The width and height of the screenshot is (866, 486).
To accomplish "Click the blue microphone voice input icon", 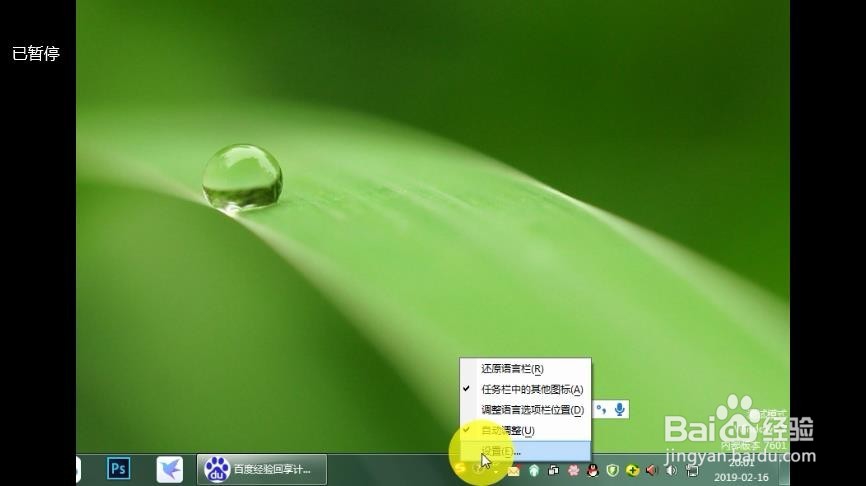I will click(x=620, y=409).
